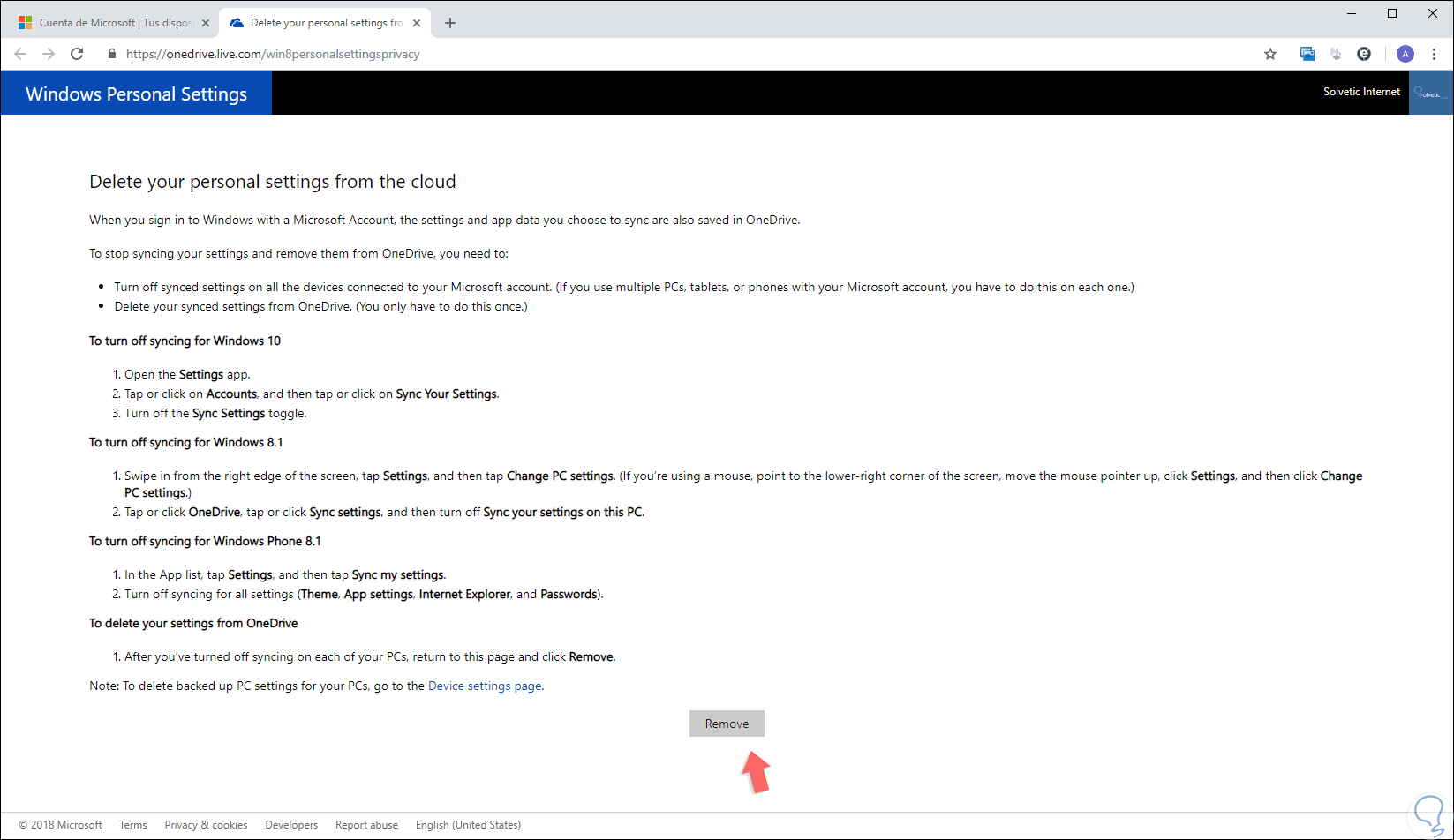Screen dimensions: 1454x840
Task: Click the grayed-out extension icon in toolbar
Action: point(1336,54)
